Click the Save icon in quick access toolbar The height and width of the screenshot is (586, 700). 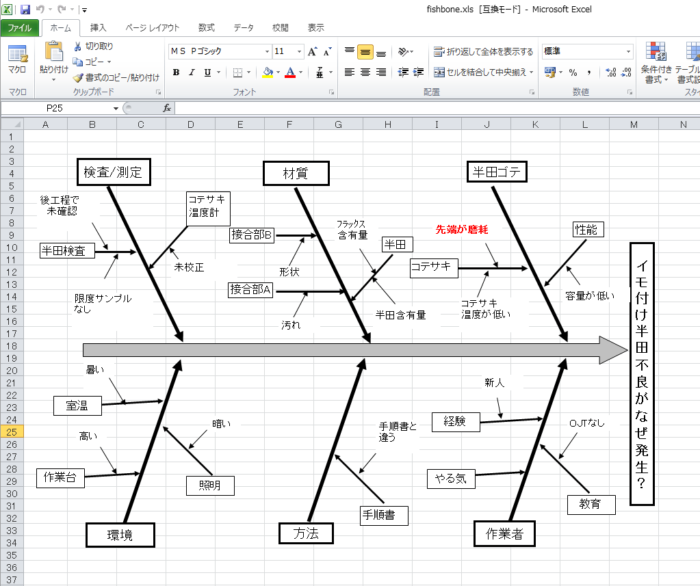tap(25, 9)
